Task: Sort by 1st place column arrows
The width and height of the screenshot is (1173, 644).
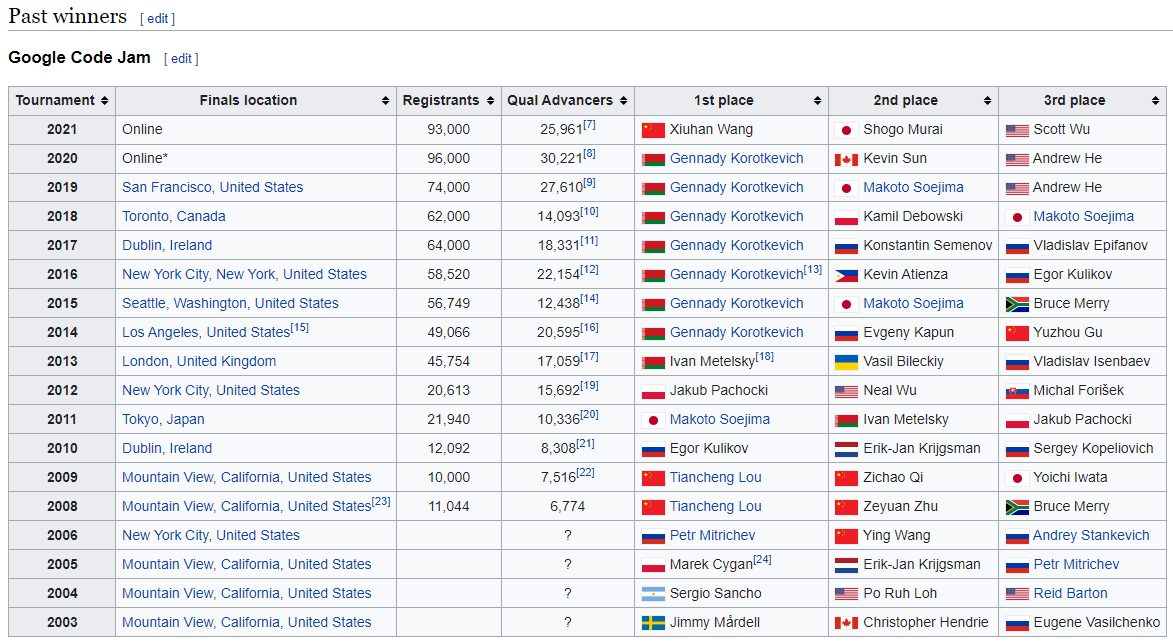Action: click(x=817, y=100)
